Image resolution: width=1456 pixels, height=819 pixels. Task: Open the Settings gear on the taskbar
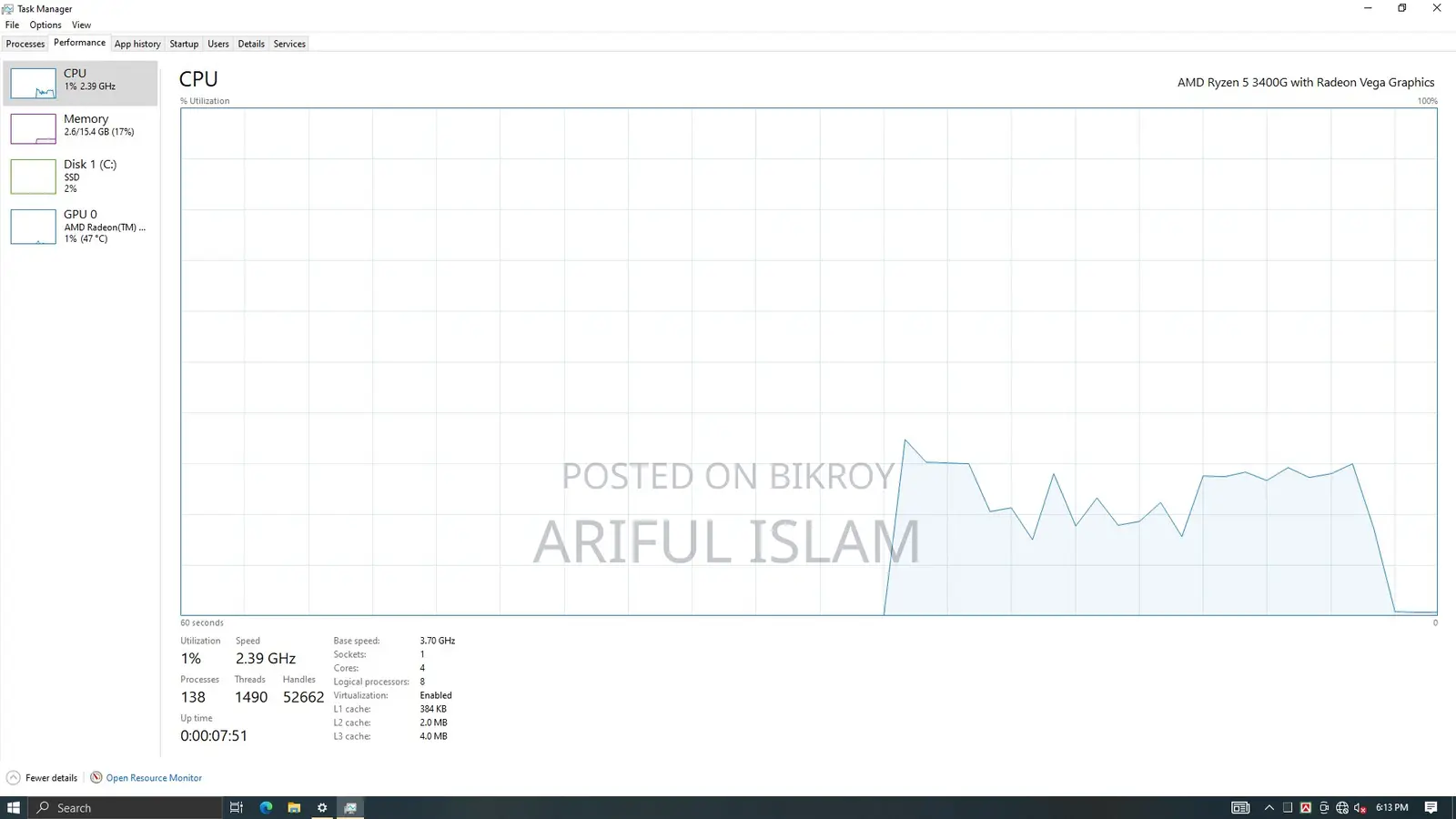pyautogui.click(x=322, y=807)
